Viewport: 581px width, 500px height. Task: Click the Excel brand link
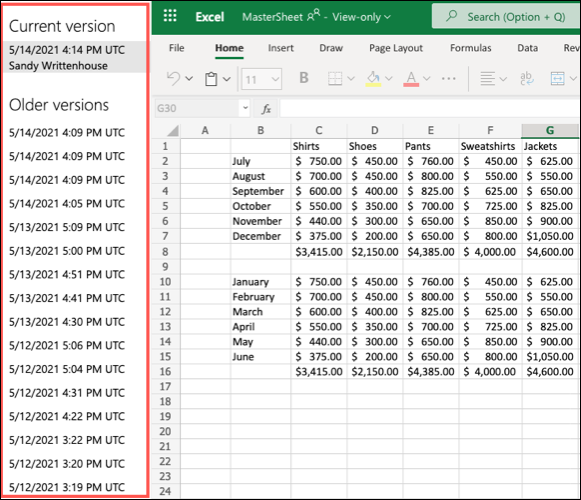click(210, 17)
